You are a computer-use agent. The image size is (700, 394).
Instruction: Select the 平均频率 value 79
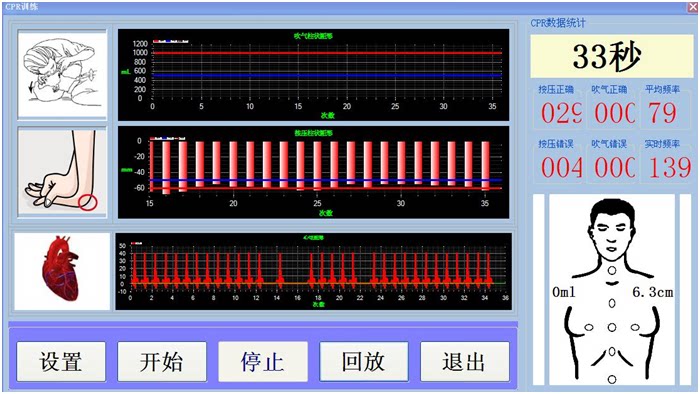[662, 113]
